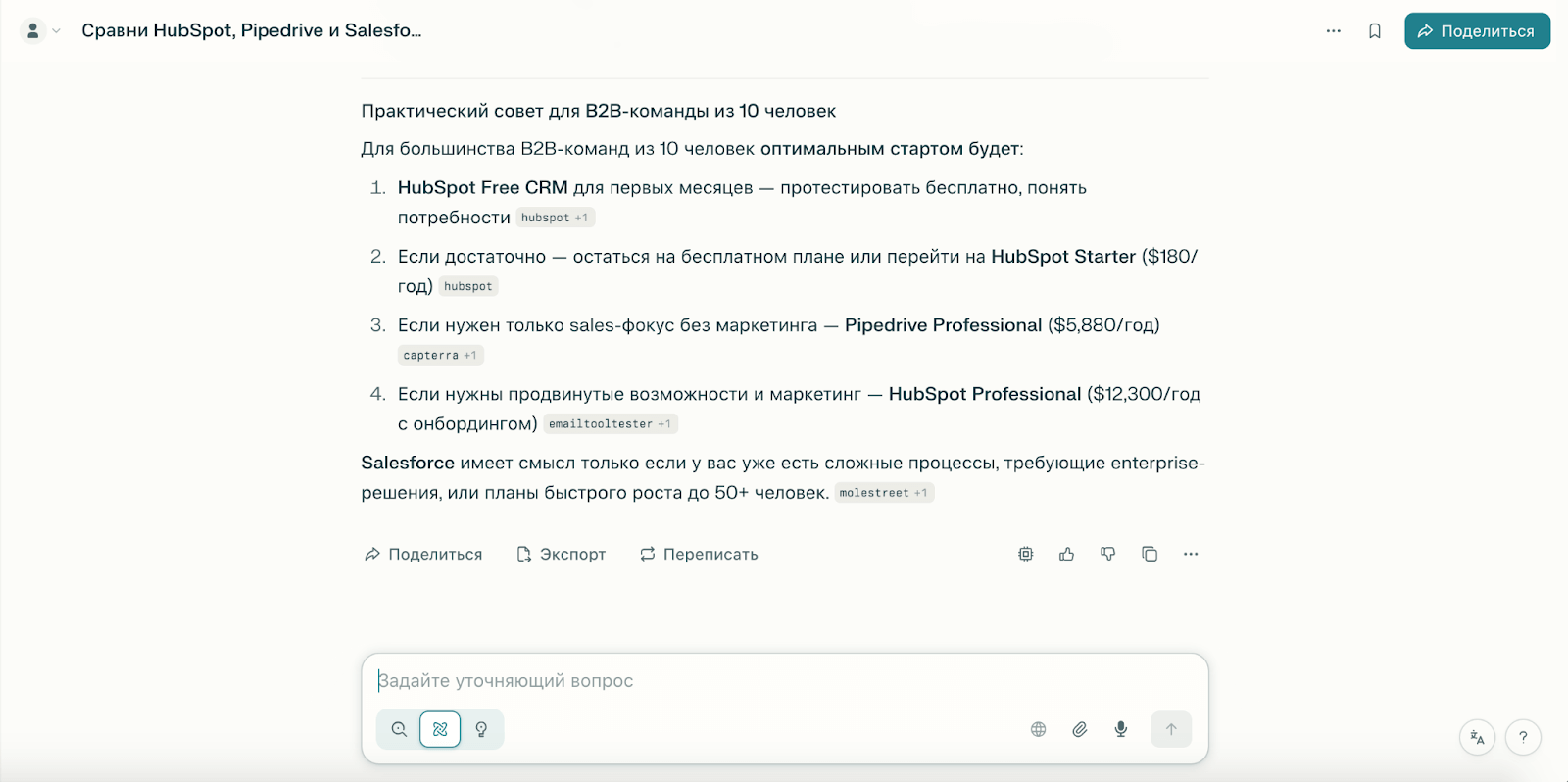Click the teal Поделиться button
The width and height of the screenshot is (1568, 782).
(x=1476, y=31)
